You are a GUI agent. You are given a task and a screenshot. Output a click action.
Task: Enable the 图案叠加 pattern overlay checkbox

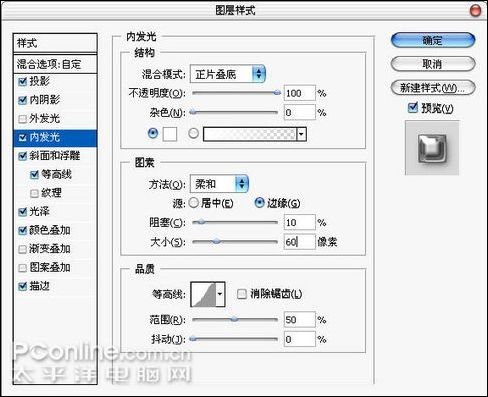coord(22,268)
